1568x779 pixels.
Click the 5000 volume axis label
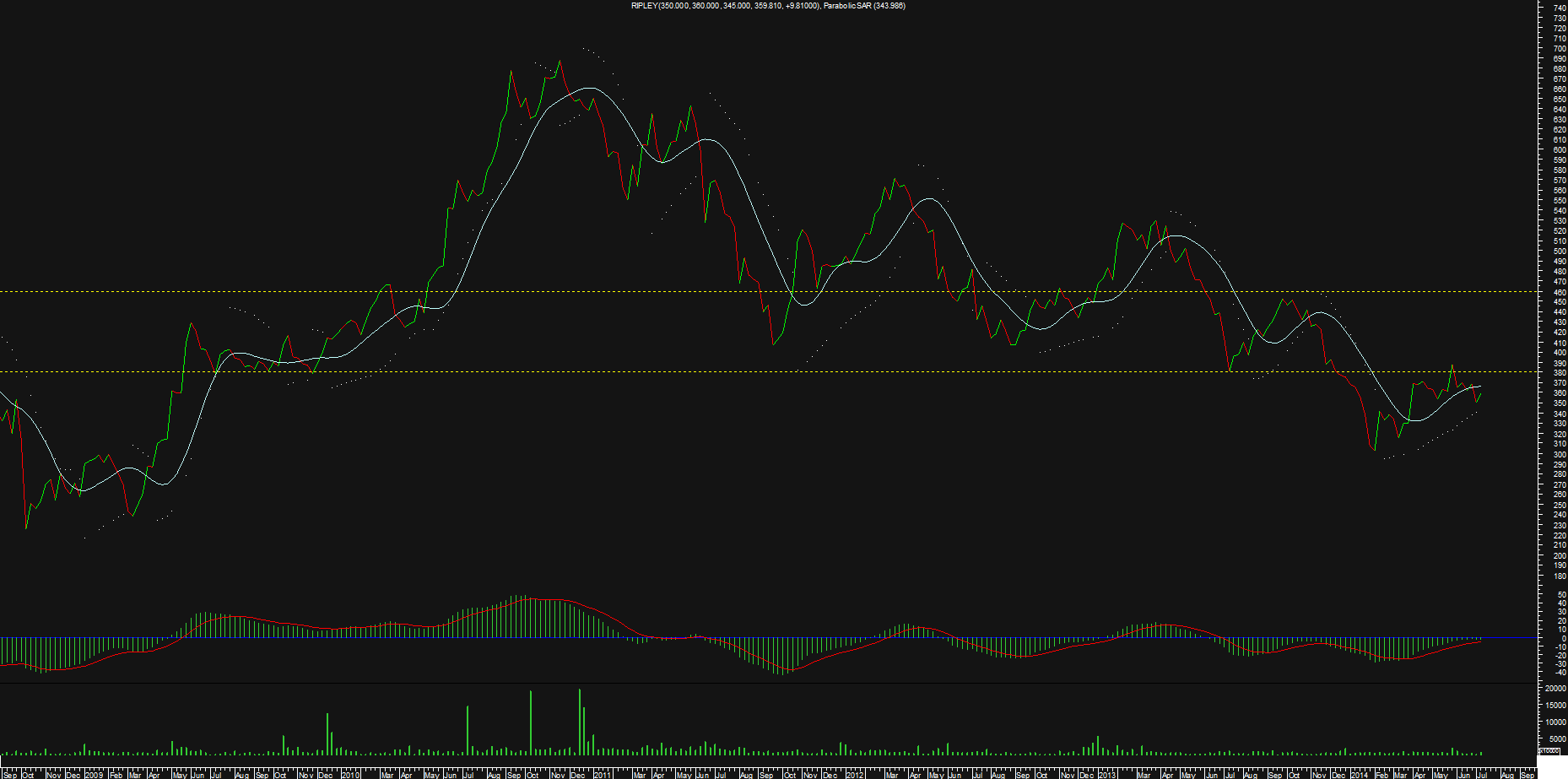click(x=1557, y=738)
